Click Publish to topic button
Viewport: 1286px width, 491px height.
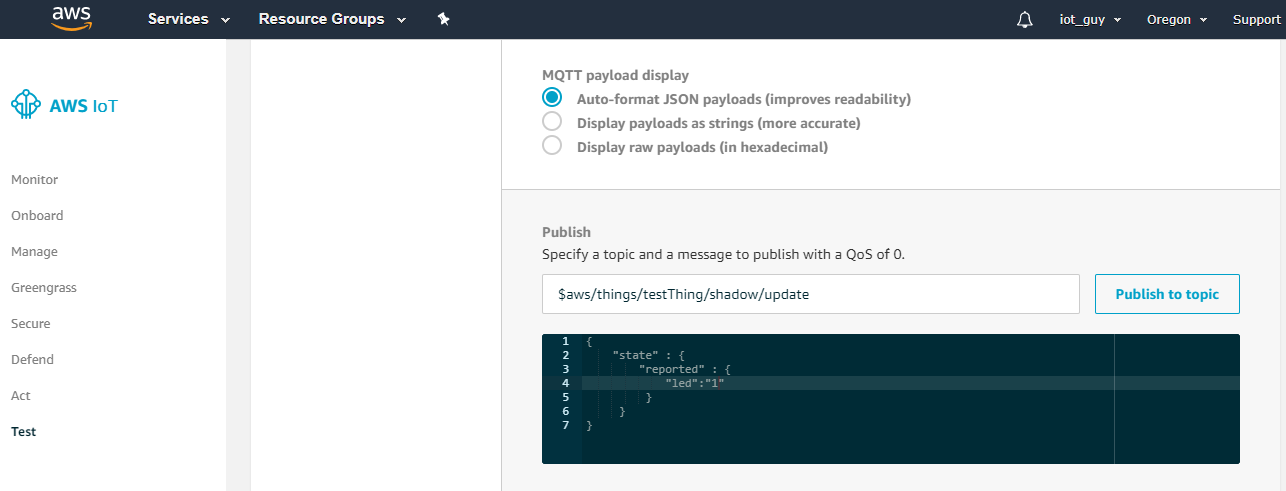tap(1167, 294)
